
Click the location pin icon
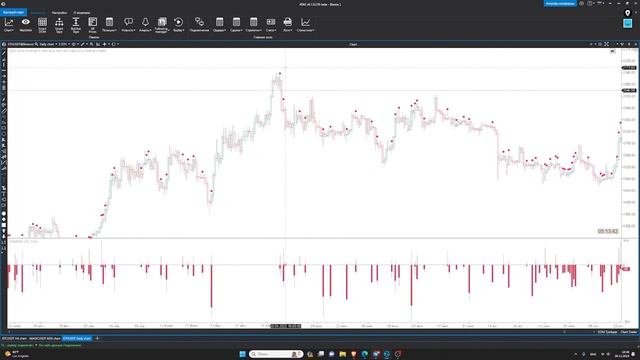tap(628, 13)
